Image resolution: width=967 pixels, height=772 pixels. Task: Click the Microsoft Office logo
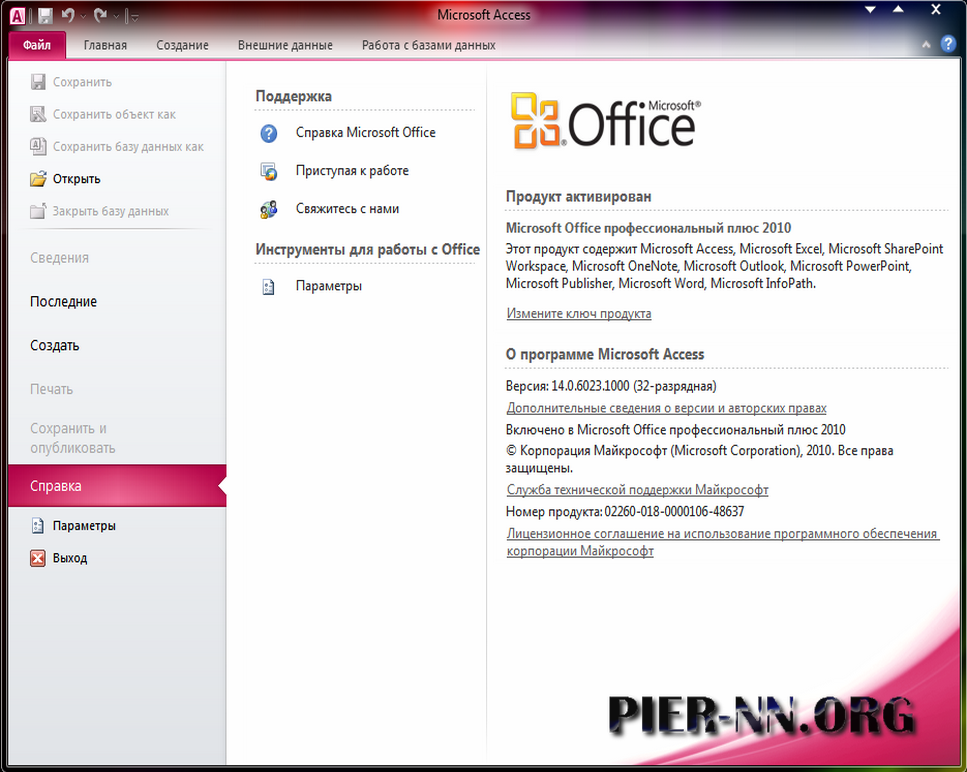(606, 121)
